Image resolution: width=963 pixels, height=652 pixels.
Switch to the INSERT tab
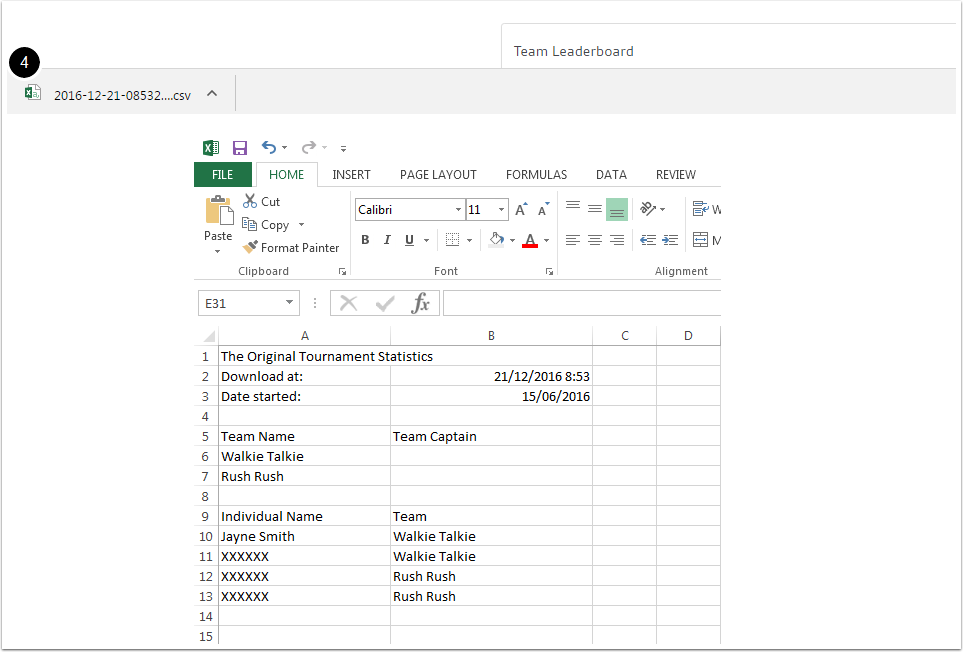click(x=351, y=174)
